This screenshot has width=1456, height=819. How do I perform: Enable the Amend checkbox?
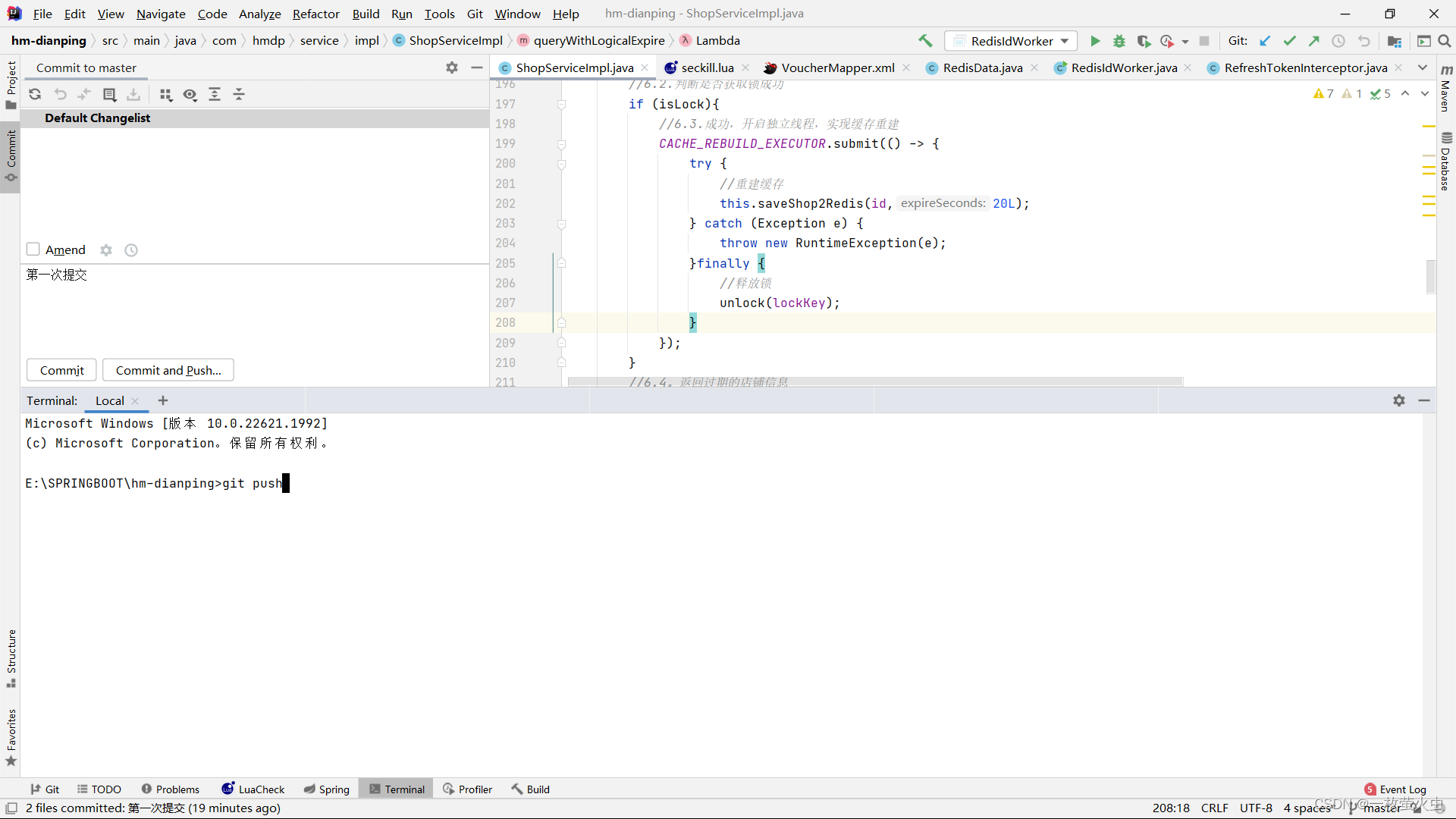point(33,249)
